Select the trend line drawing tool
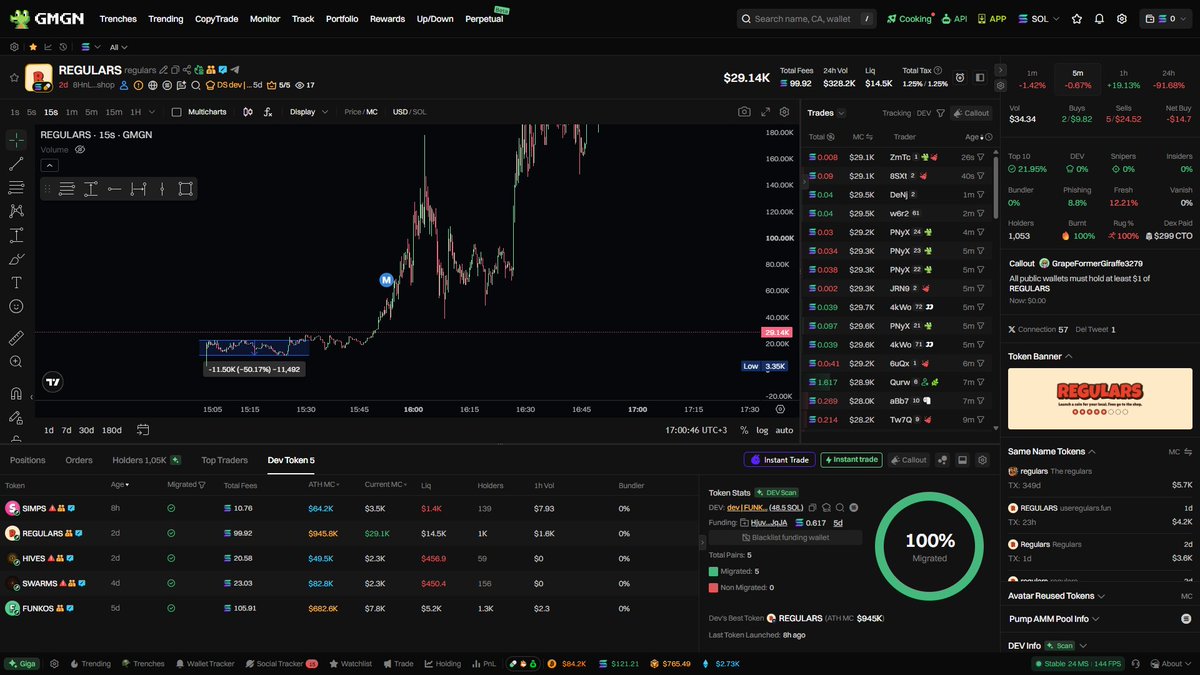Viewport: 1200px width, 675px height. (16, 163)
